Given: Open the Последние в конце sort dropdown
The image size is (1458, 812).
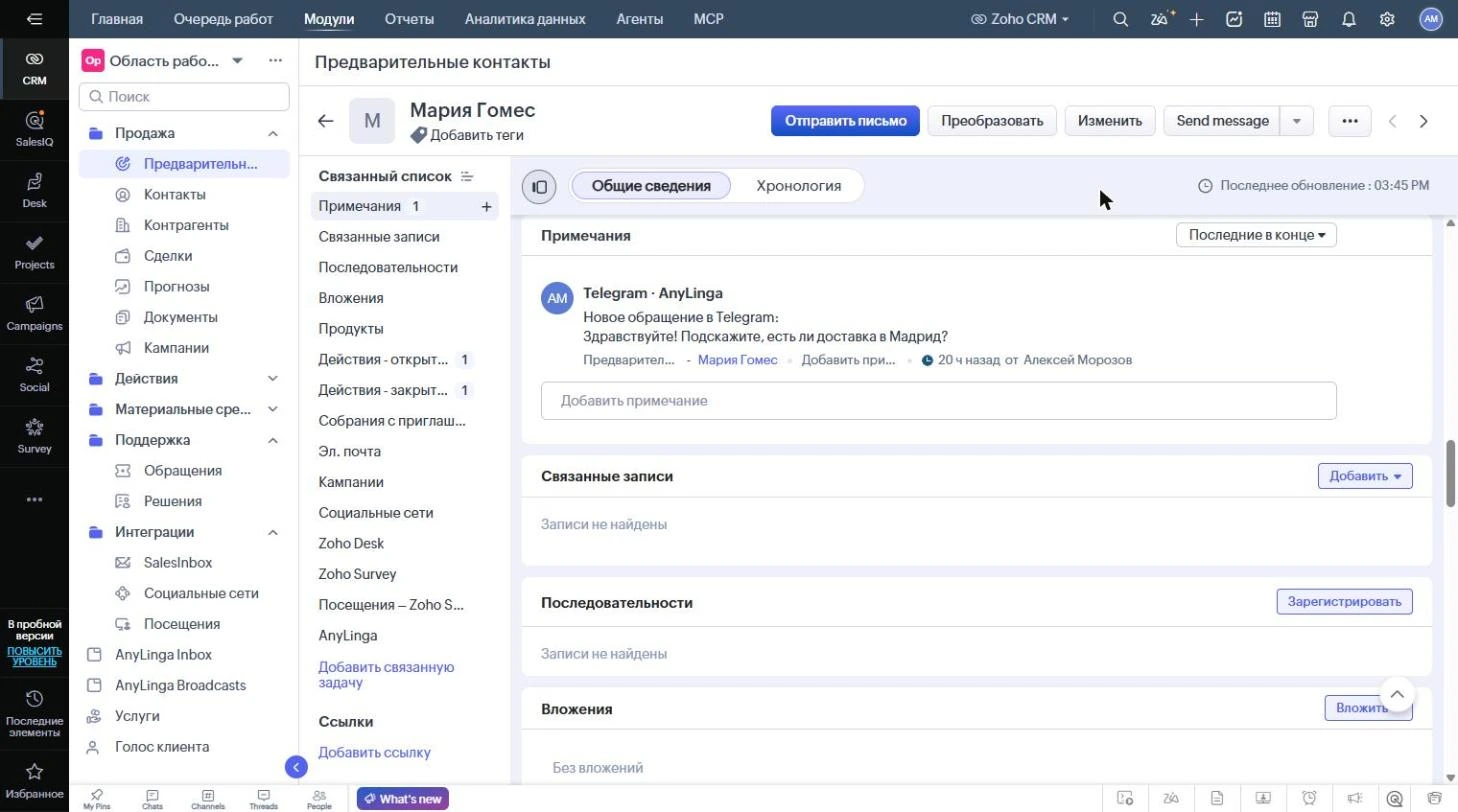Looking at the screenshot, I should point(1257,235).
